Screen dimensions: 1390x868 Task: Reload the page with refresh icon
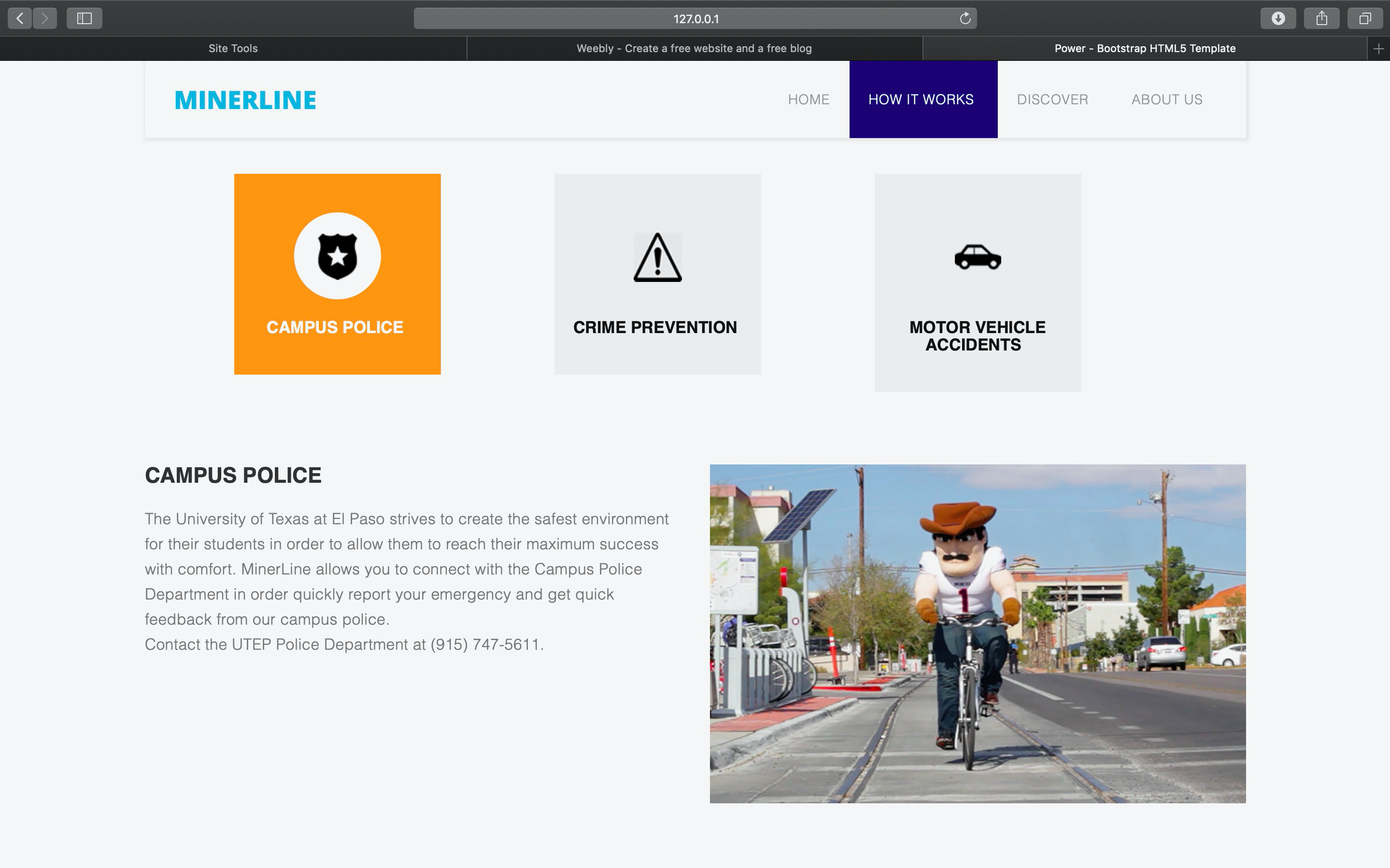(964, 18)
